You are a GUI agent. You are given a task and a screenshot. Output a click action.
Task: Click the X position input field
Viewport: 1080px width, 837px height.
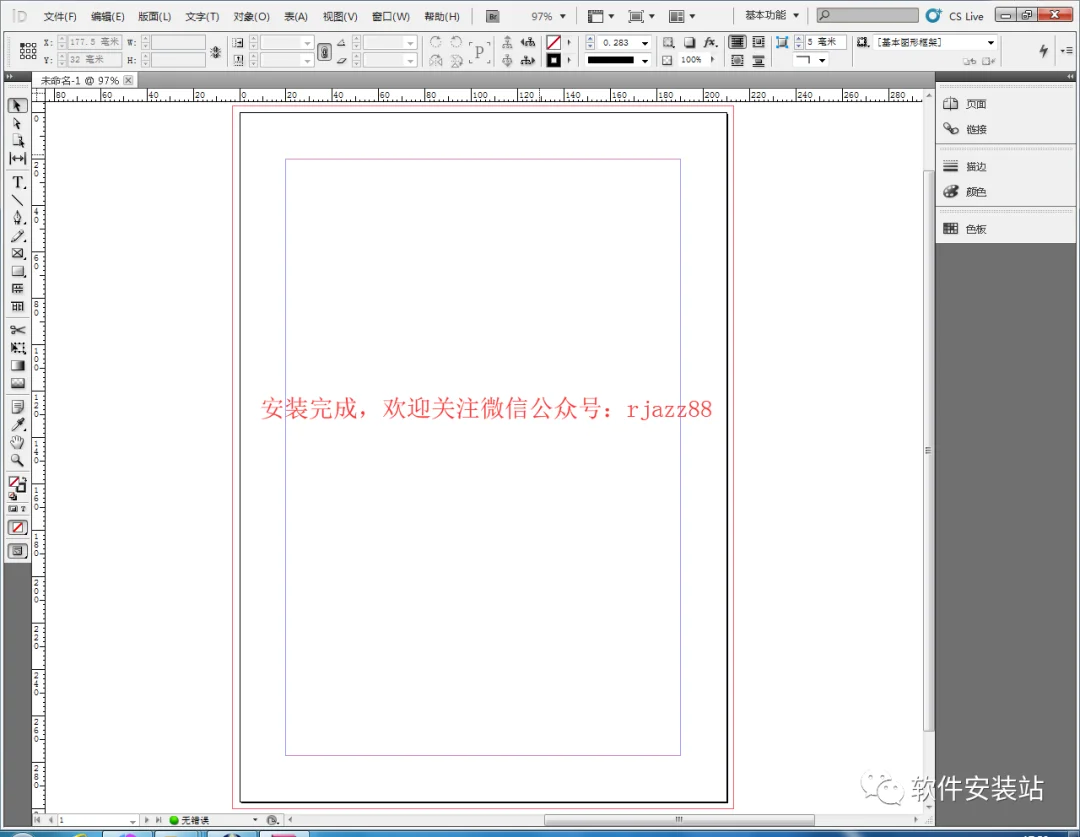coord(95,42)
